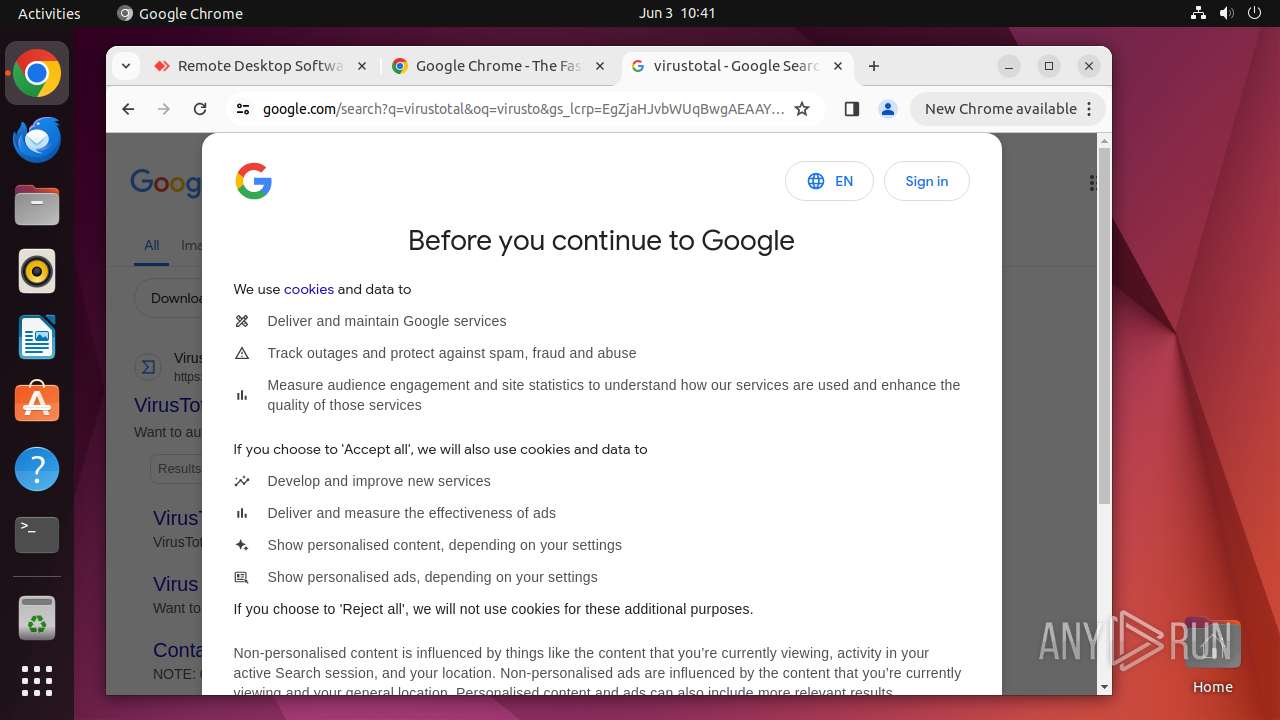Screen dimensions: 1280x720
Task: Open Rhythmbox music player in dock
Action: click(x=37, y=272)
